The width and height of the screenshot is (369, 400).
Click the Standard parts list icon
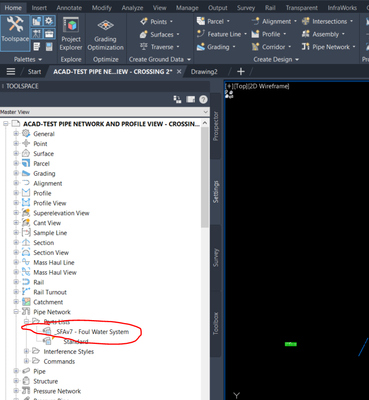(x=47, y=341)
